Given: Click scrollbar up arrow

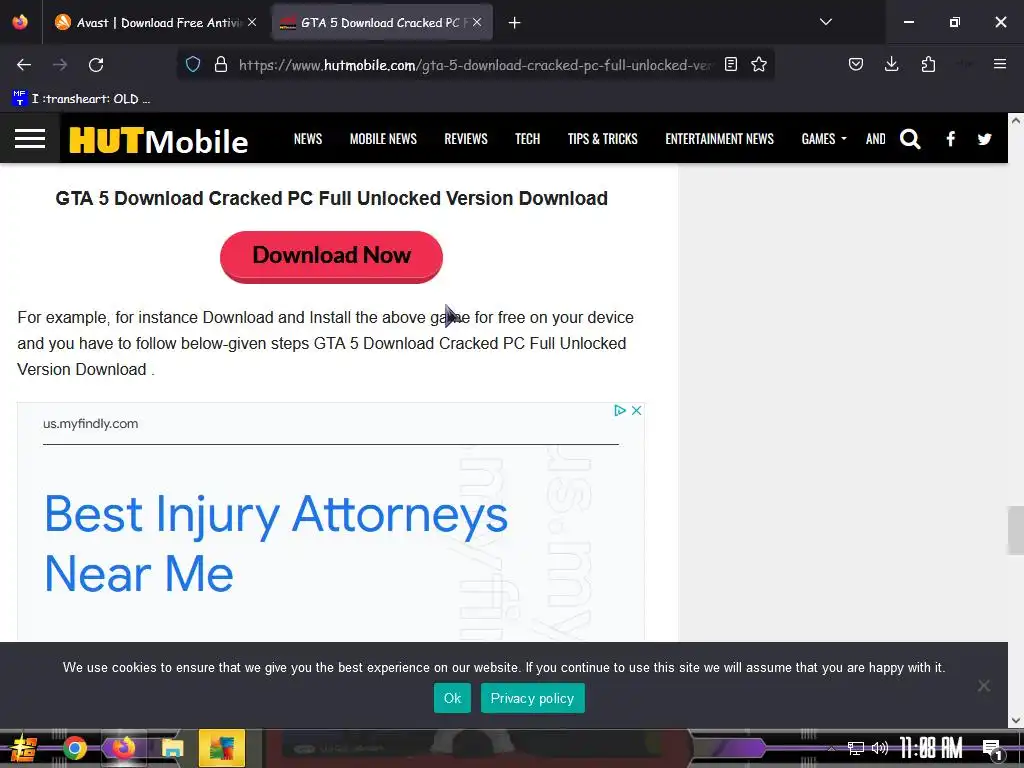Looking at the screenshot, I should tap(1016, 121).
